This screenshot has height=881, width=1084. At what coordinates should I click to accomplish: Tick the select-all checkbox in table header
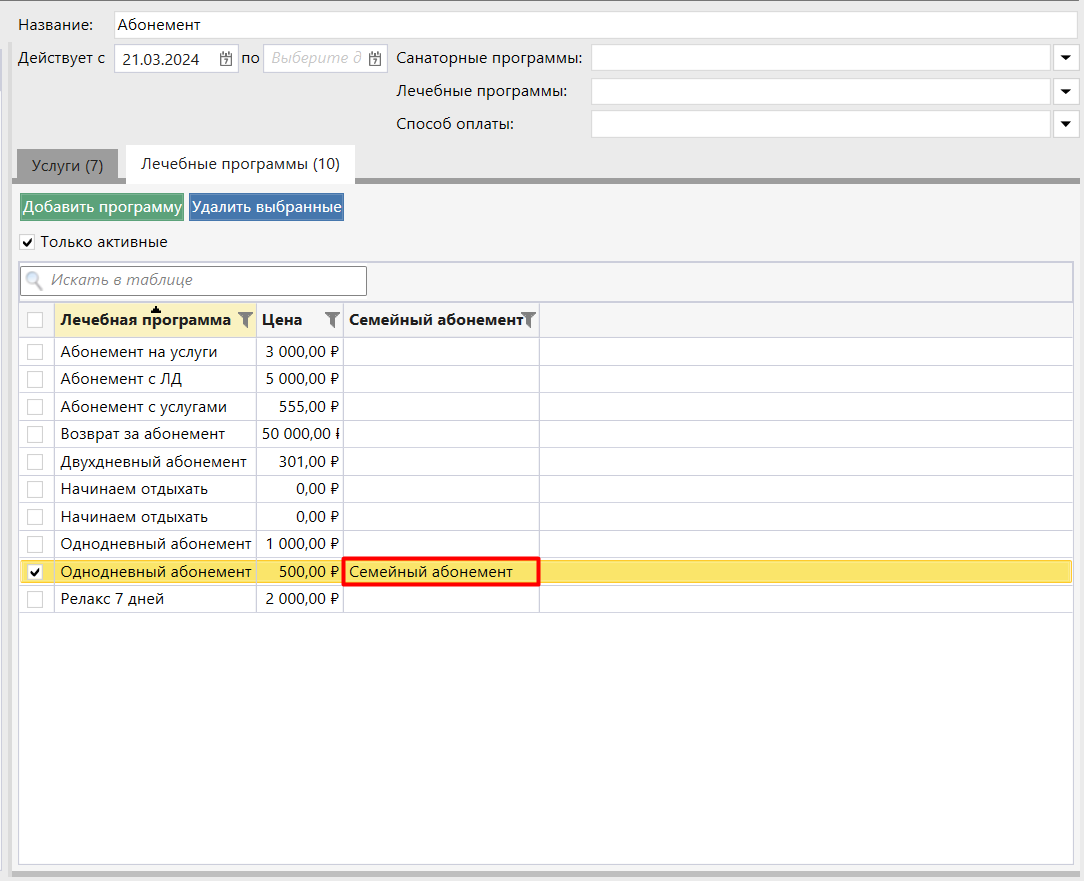tap(36, 320)
